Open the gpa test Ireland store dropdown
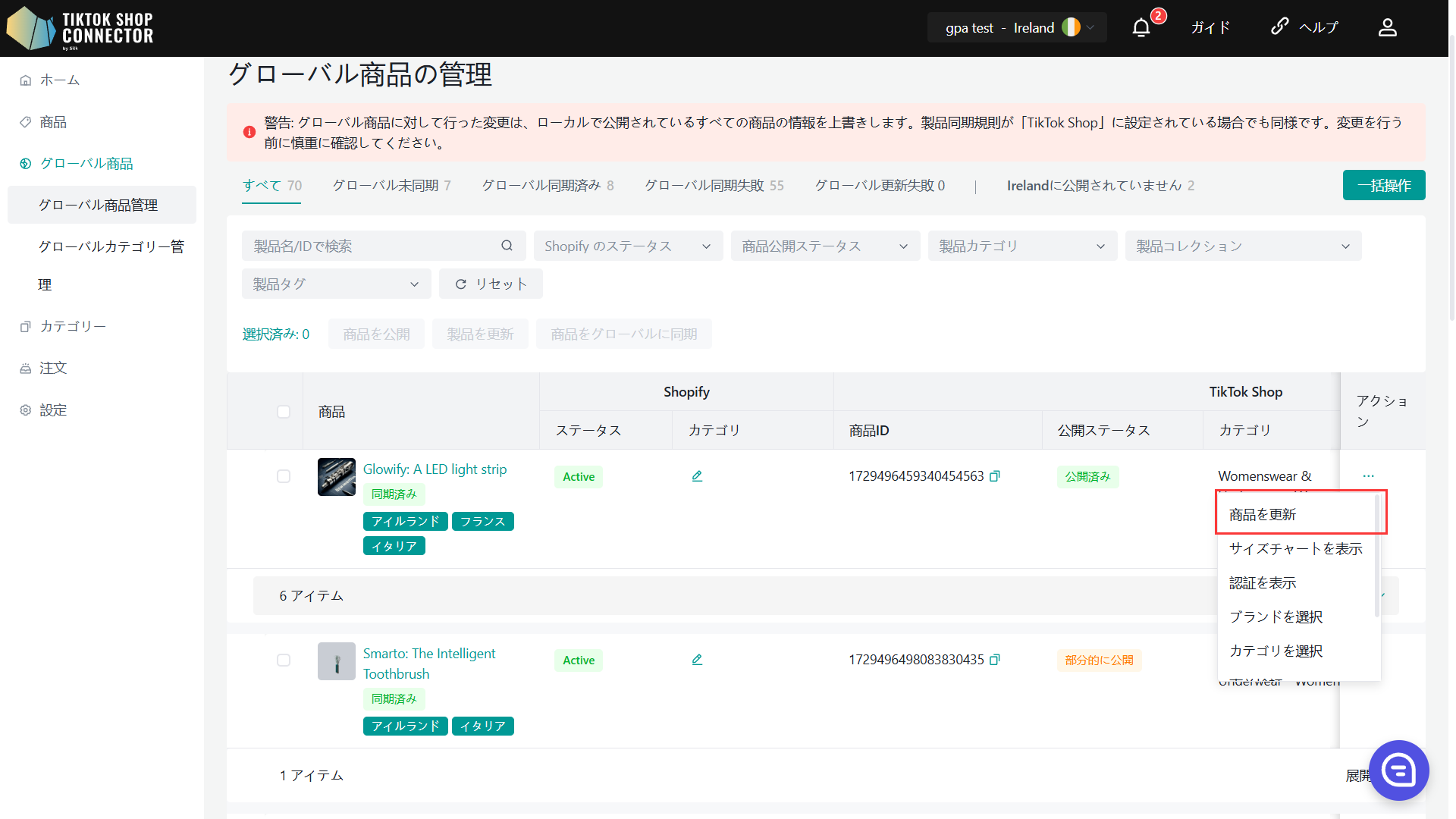Image resolution: width=1456 pixels, height=819 pixels. pos(1017,28)
